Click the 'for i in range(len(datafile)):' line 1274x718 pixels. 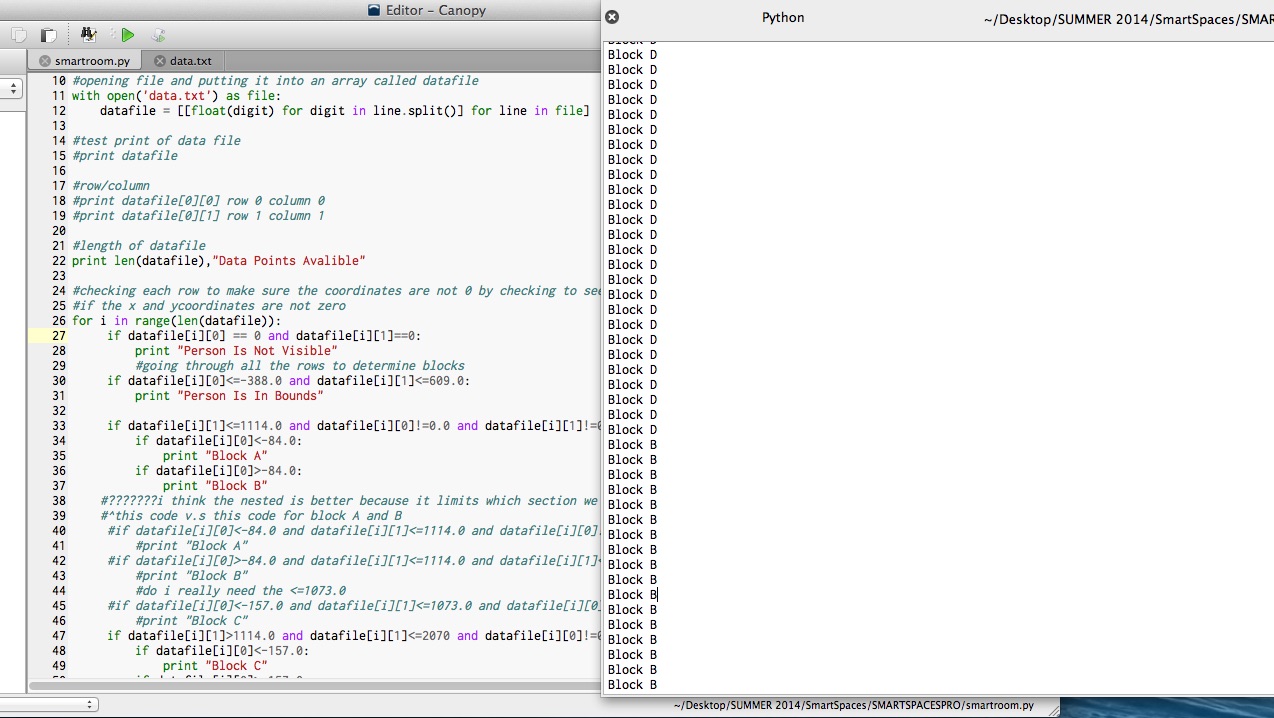[177, 321]
